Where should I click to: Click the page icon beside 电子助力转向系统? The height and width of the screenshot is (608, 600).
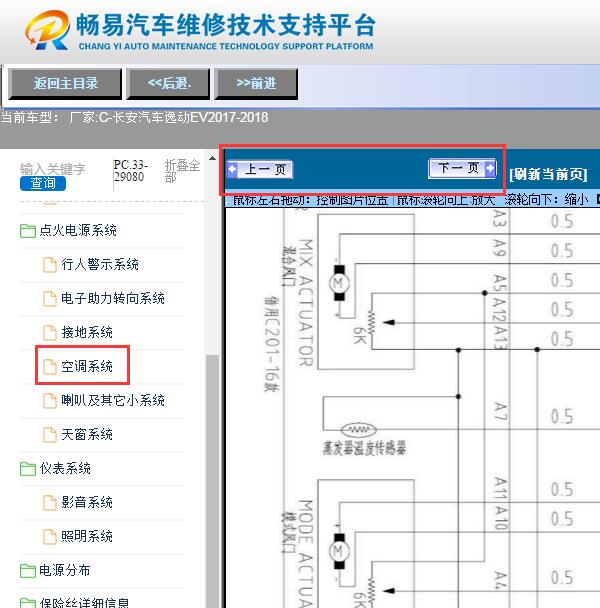(x=50, y=299)
